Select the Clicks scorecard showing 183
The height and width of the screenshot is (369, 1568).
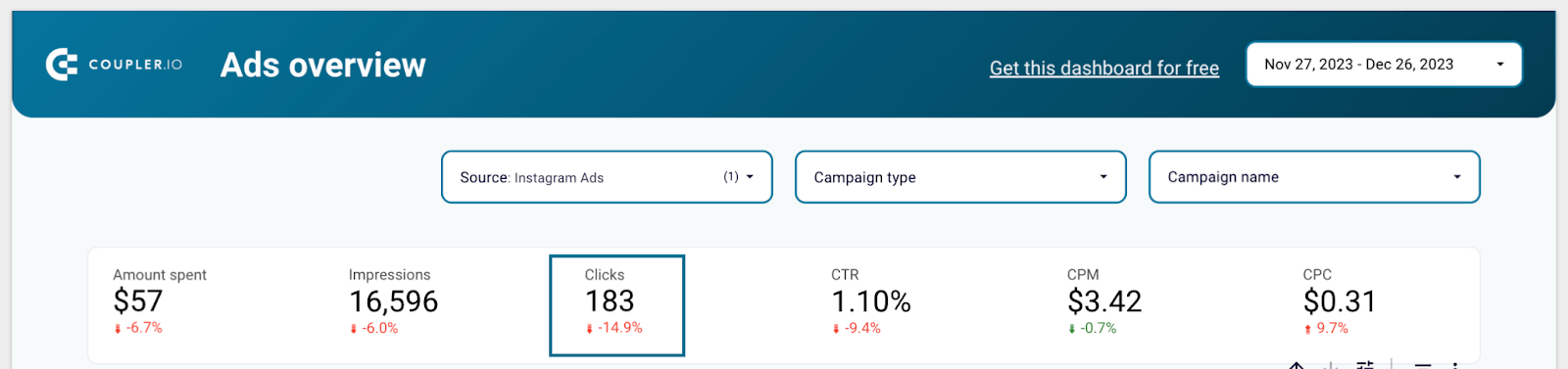(x=616, y=305)
